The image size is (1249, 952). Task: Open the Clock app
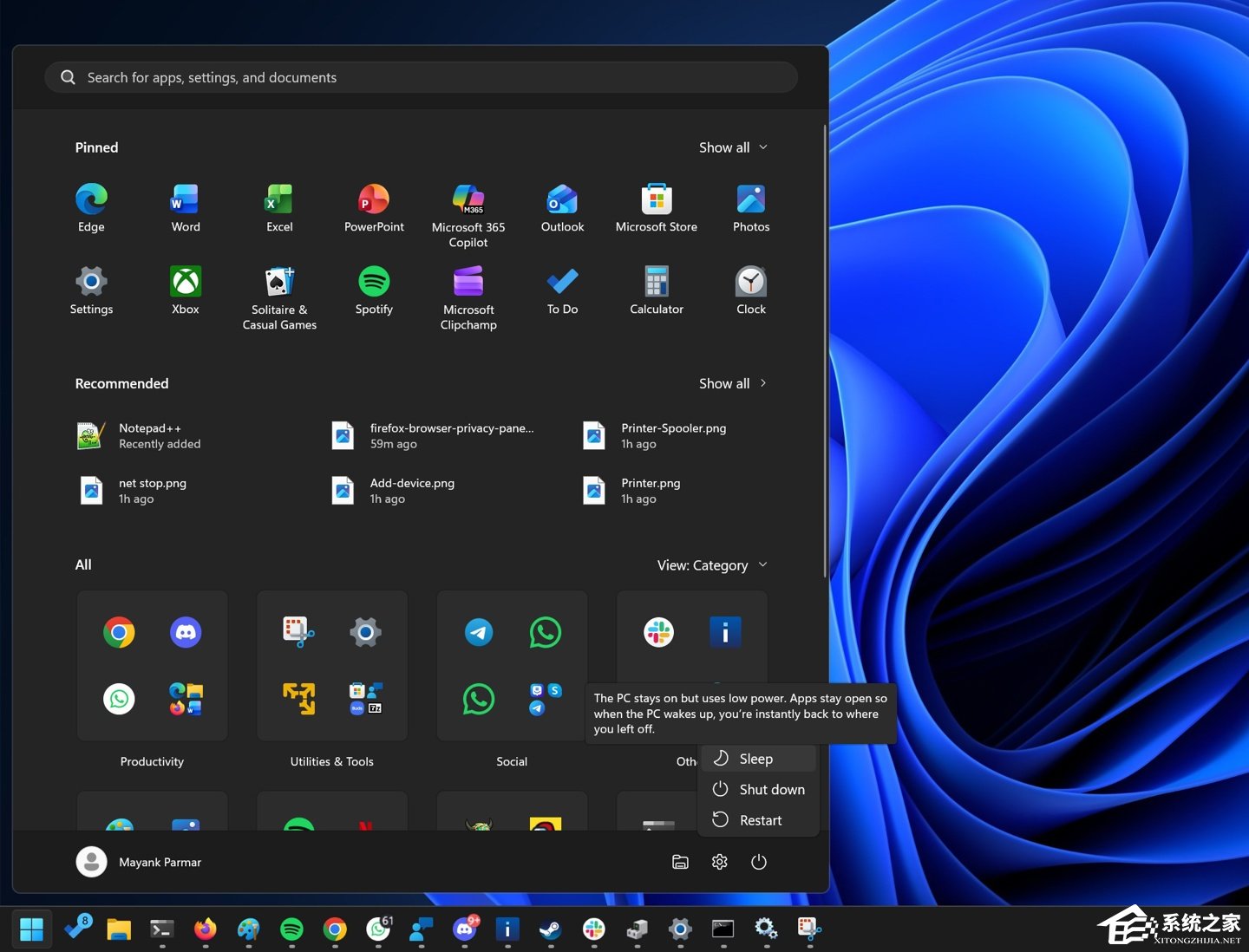(751, 290)
